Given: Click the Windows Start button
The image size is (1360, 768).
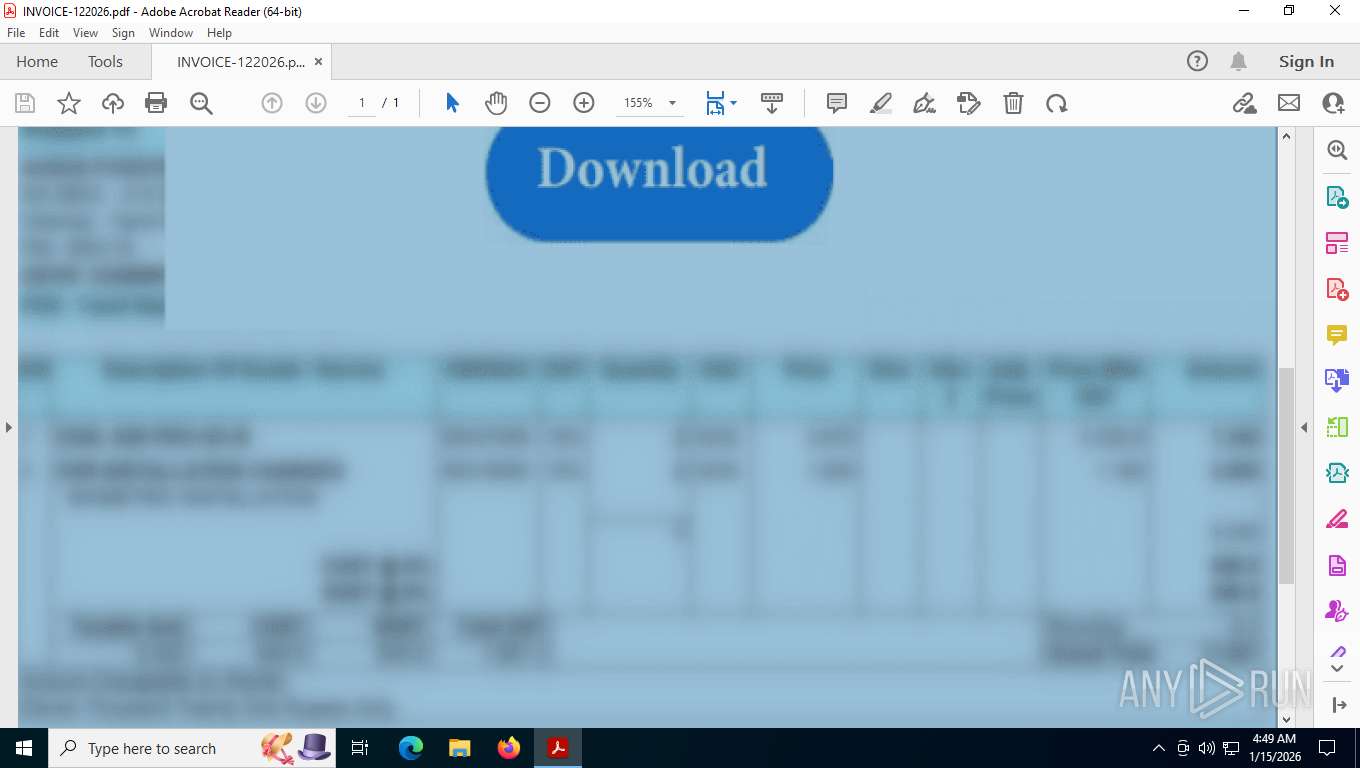Looking at the screenshot, I should (24, 748).
